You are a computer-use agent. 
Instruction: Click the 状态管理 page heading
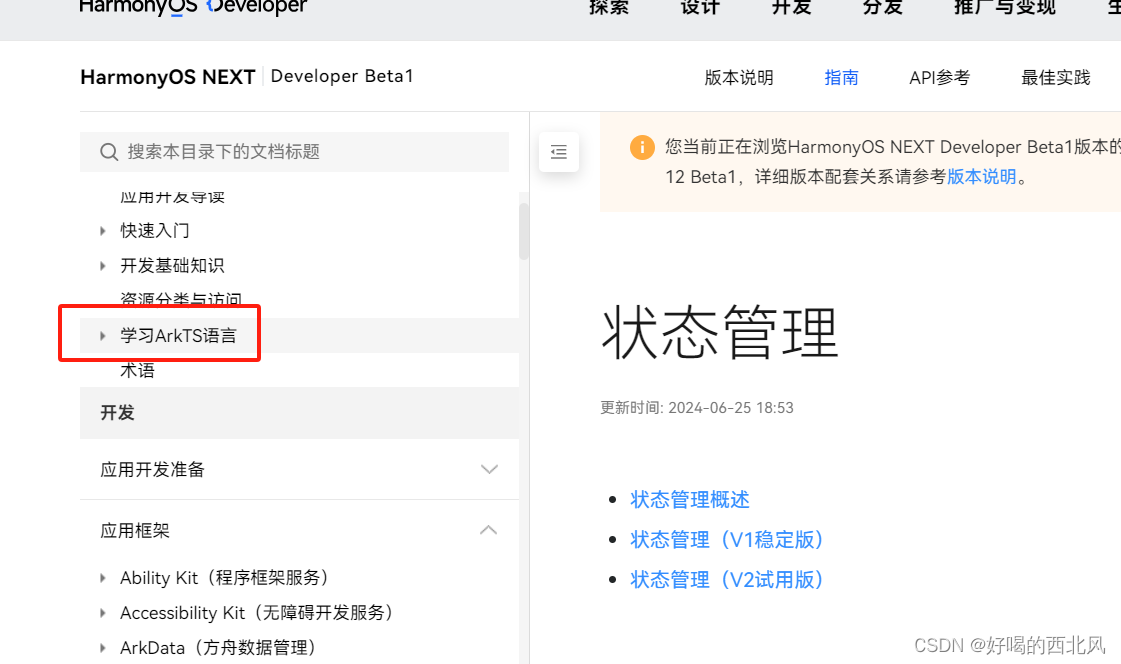click(719, 332)
